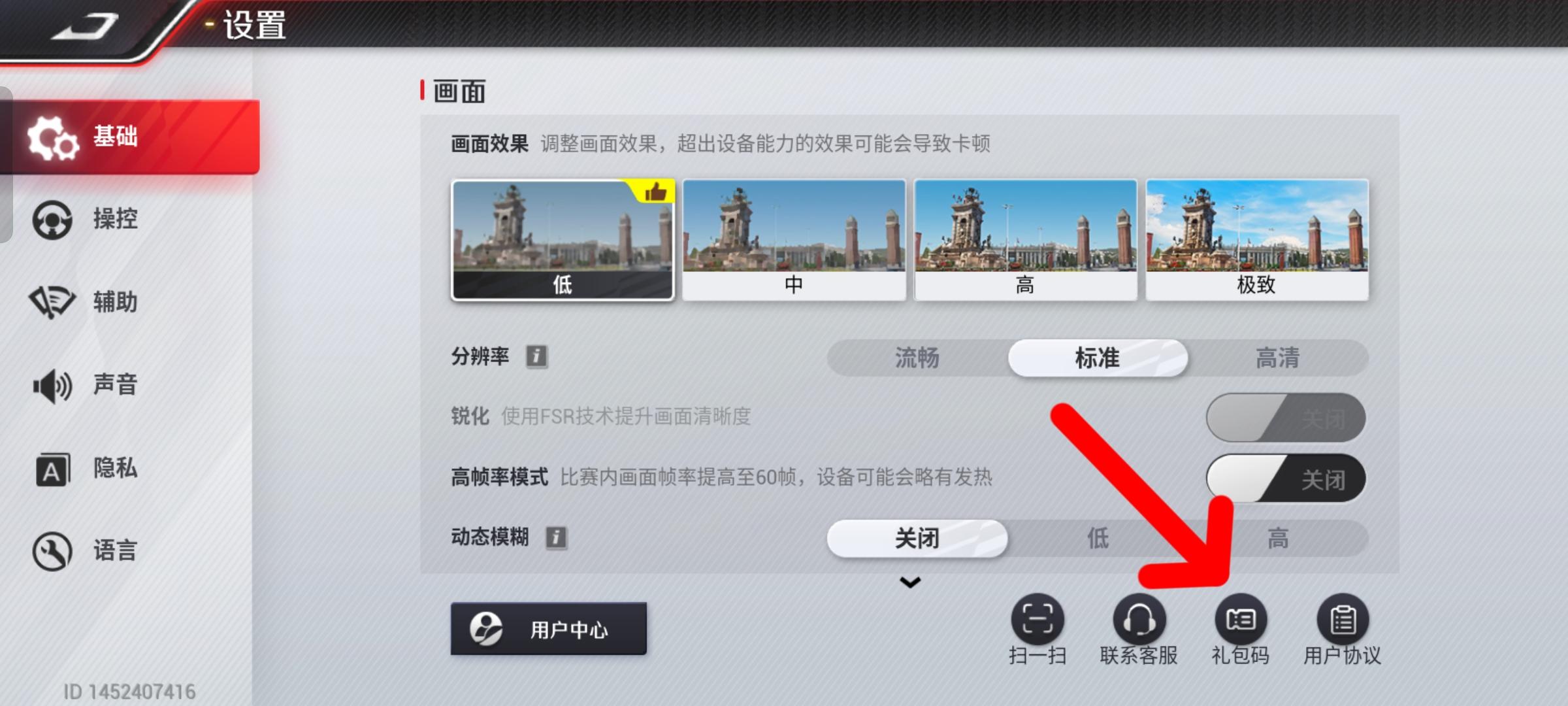Select 流畅 resolution option

pyautogui.click(x=917, y=358)
